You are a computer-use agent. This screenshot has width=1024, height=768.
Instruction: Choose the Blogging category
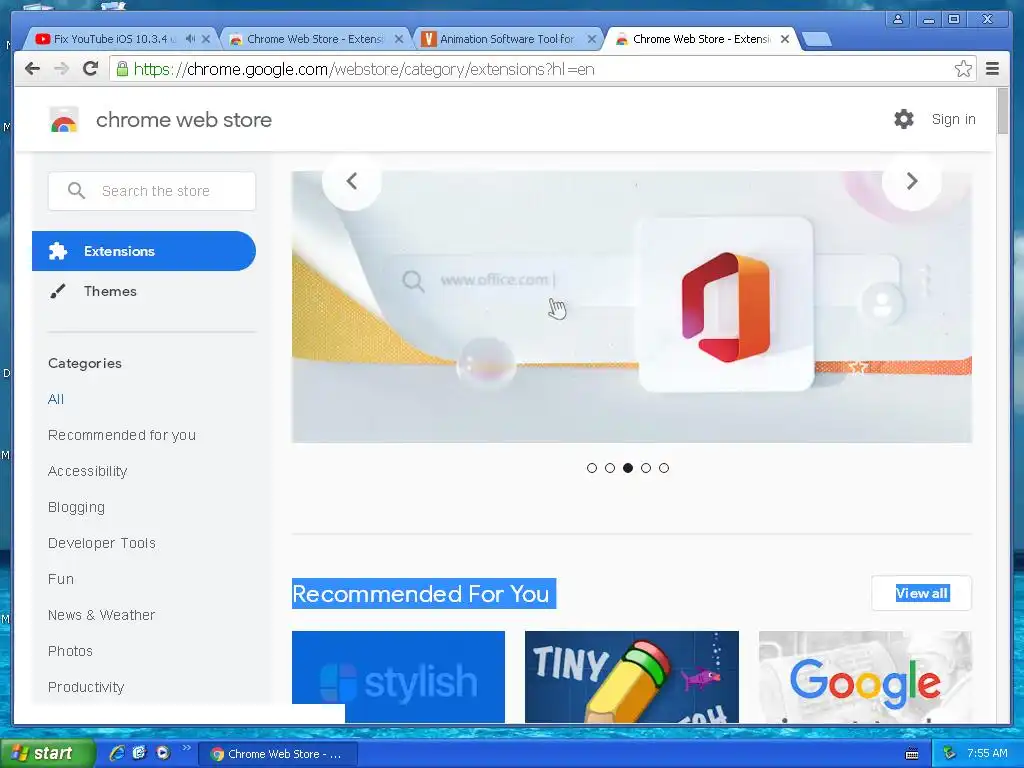(76, 507)
